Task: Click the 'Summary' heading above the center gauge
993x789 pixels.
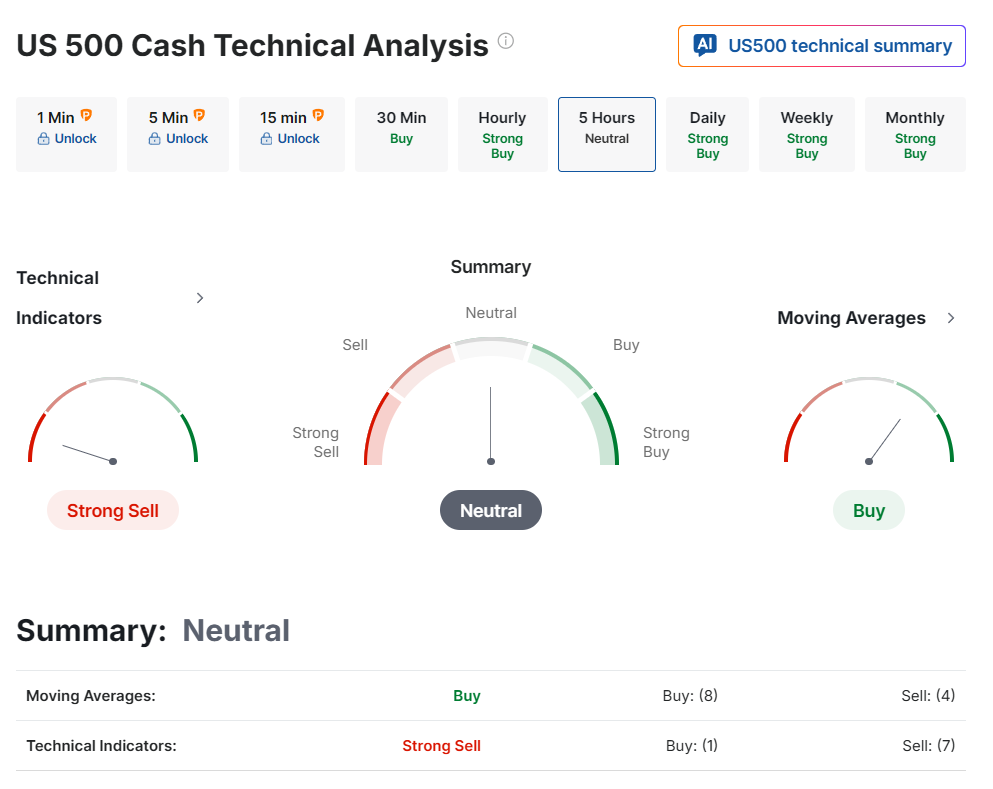Action: (491, 267)
